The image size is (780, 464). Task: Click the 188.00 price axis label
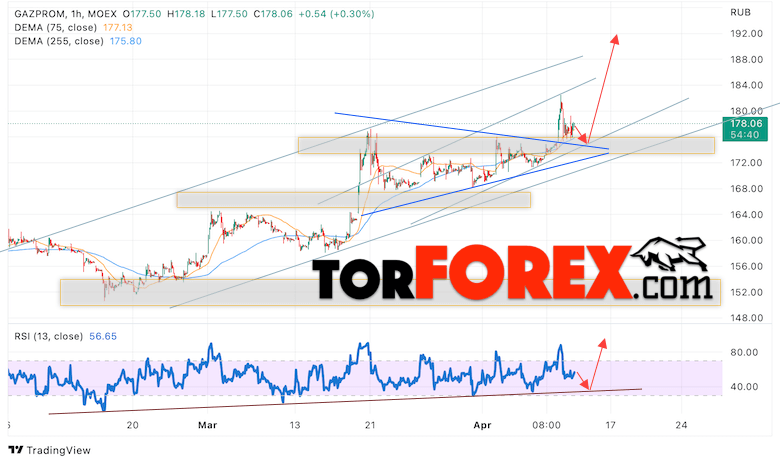coord(747,59)
